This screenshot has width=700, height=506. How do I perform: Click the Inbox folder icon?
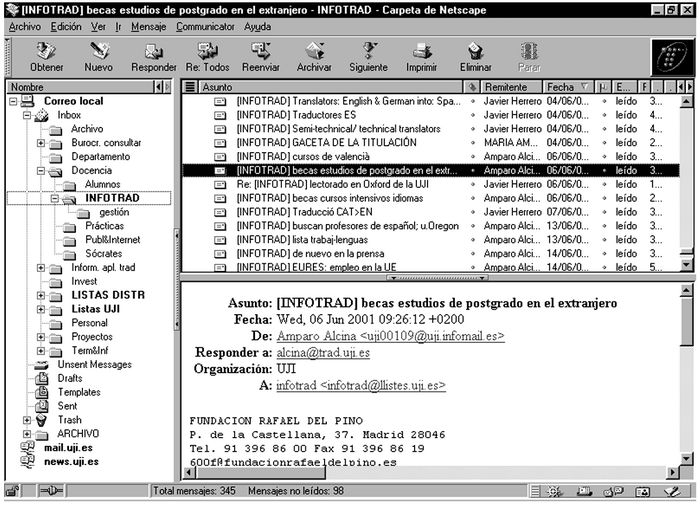coord(42,115)
